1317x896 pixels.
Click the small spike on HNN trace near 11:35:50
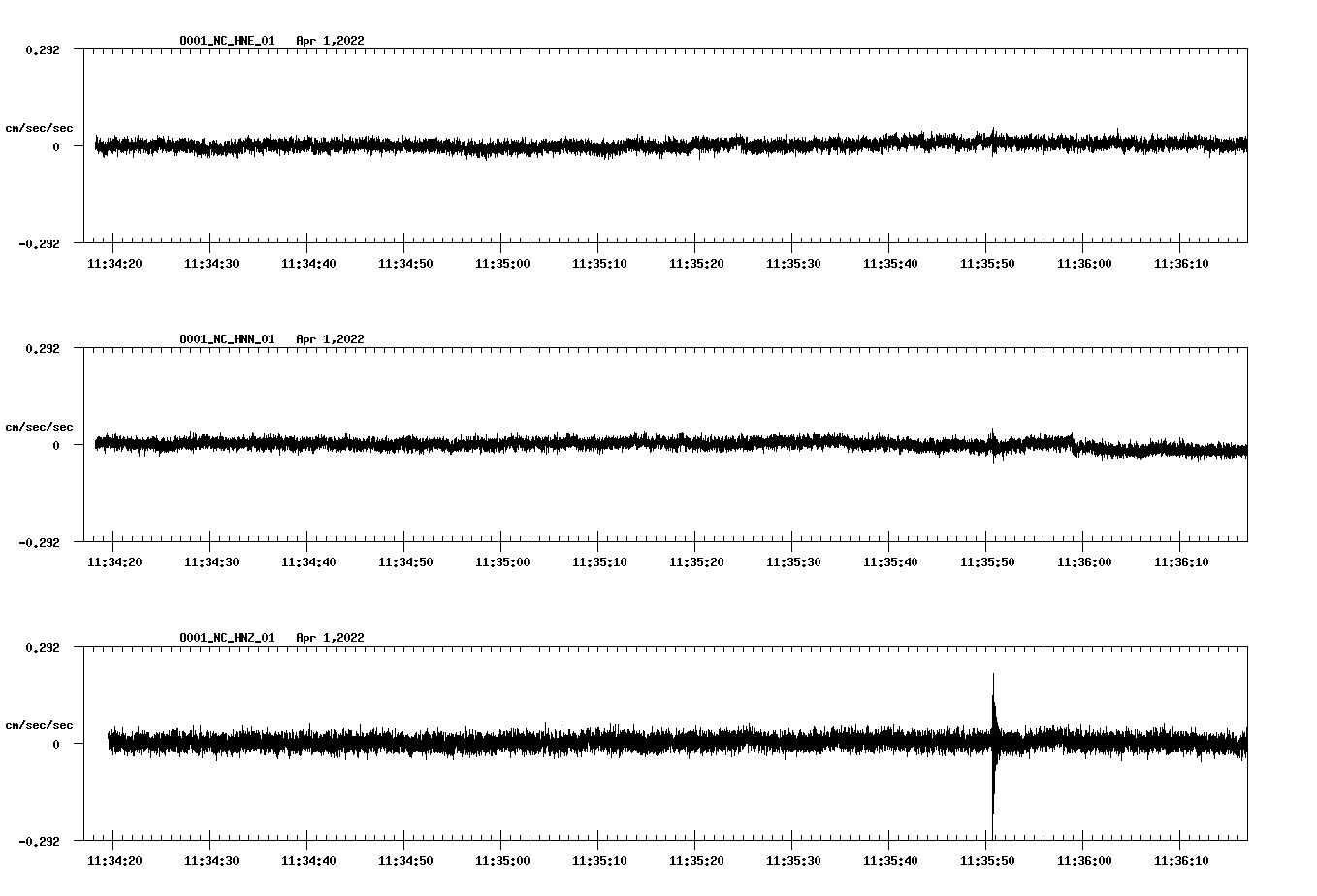click(993, 444)
